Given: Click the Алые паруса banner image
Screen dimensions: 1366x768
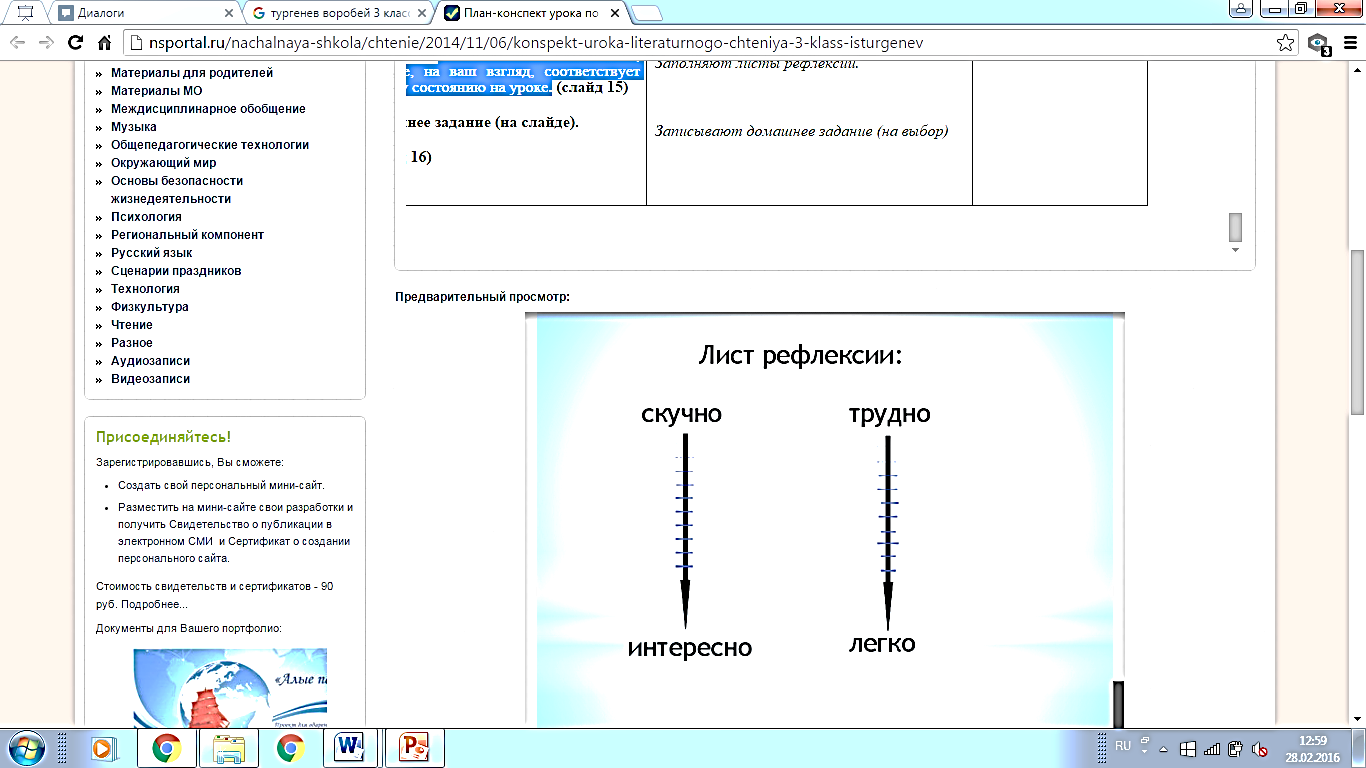Looking at the screenshot, I should (x=230, y=688).
